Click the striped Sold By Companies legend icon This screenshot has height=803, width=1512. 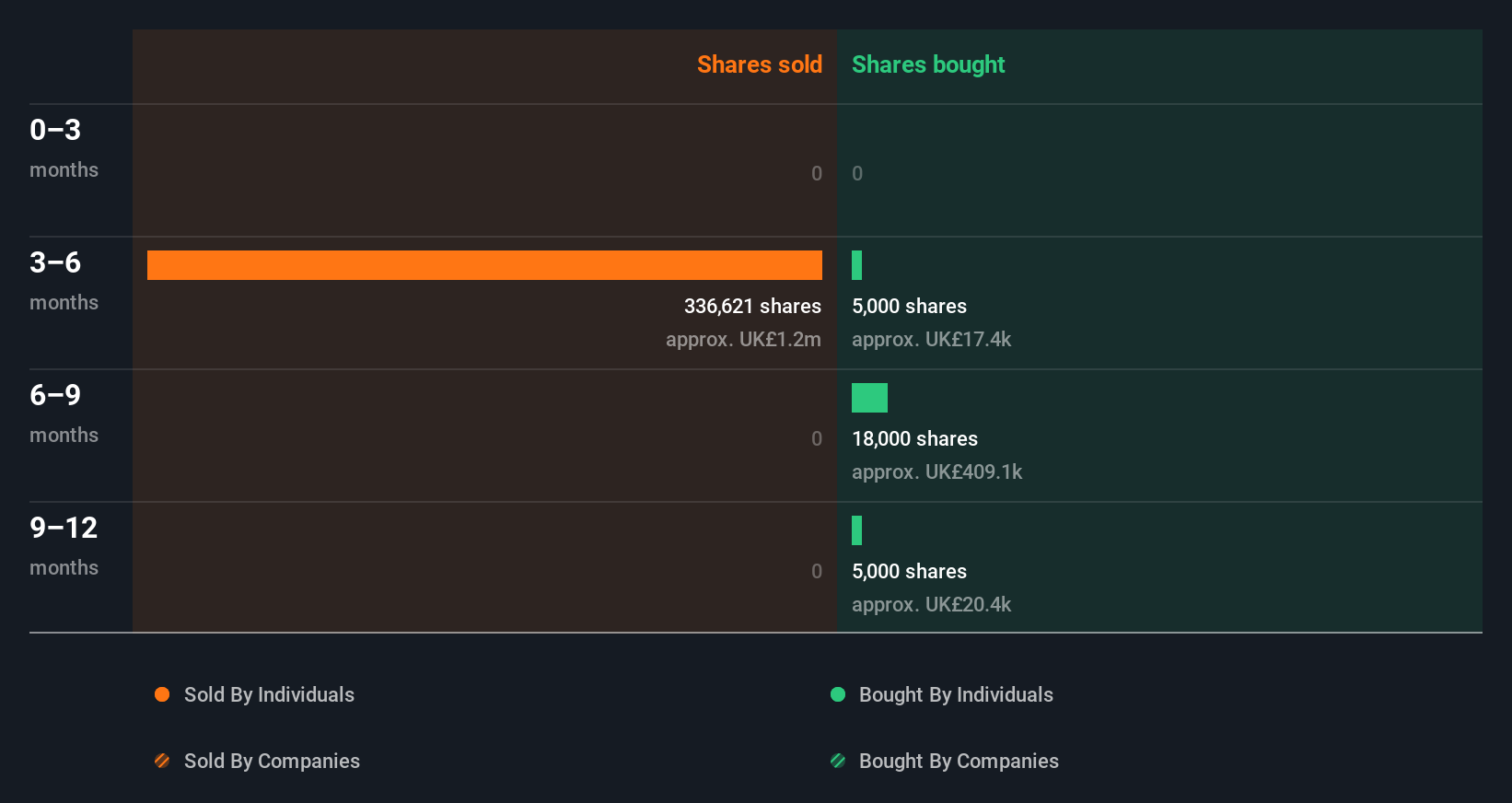tap(162, 761)
